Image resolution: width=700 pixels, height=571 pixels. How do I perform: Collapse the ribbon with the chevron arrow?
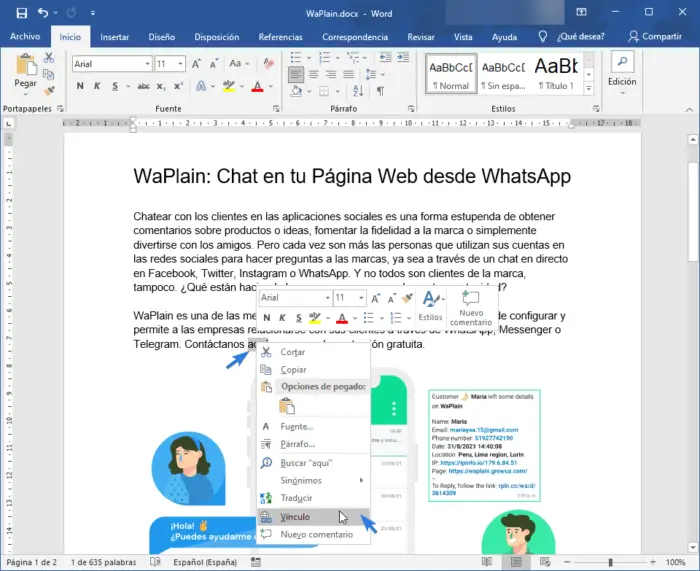coord(689,109)
